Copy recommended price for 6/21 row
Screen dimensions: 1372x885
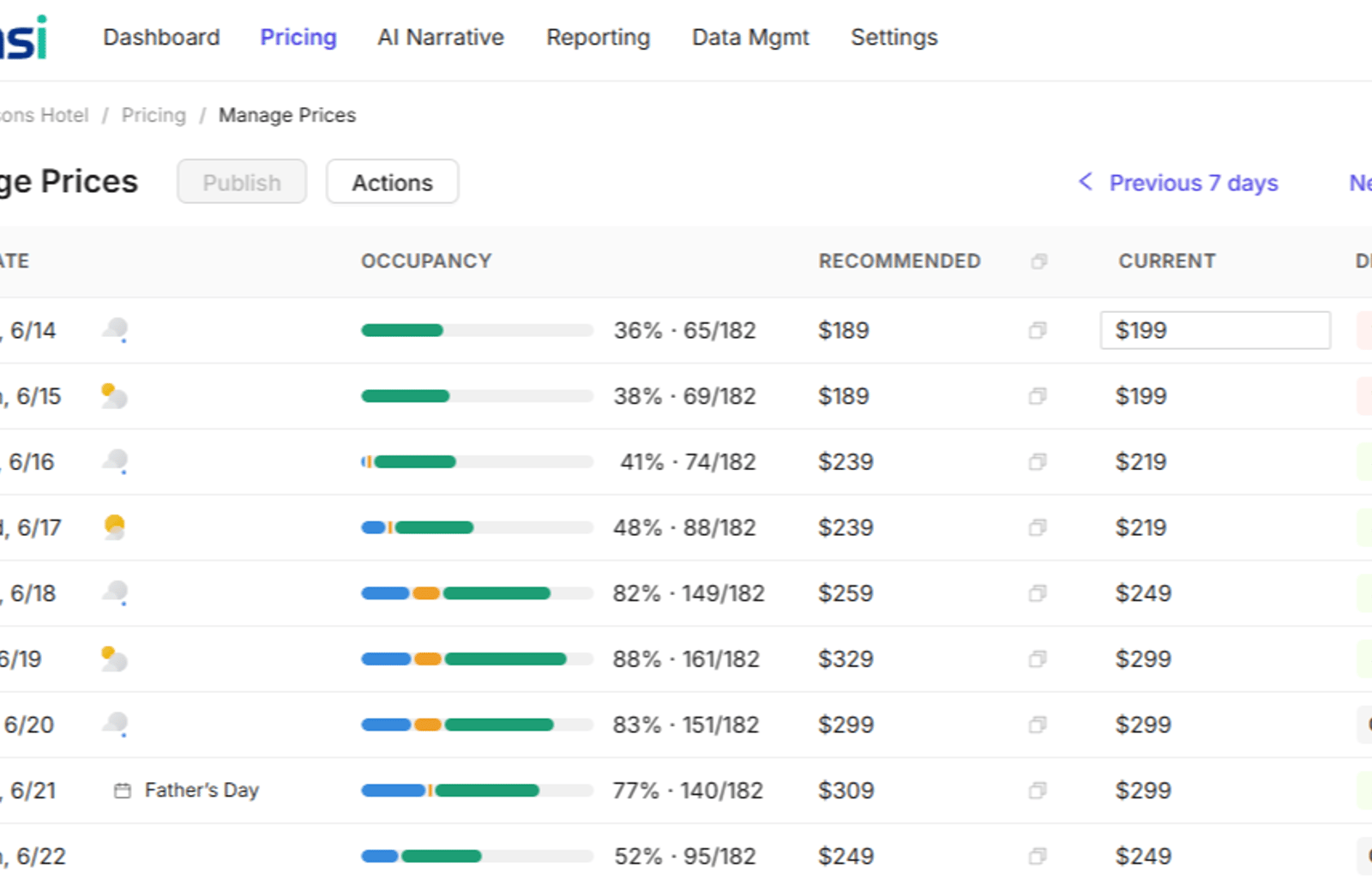pos(1038,791)
